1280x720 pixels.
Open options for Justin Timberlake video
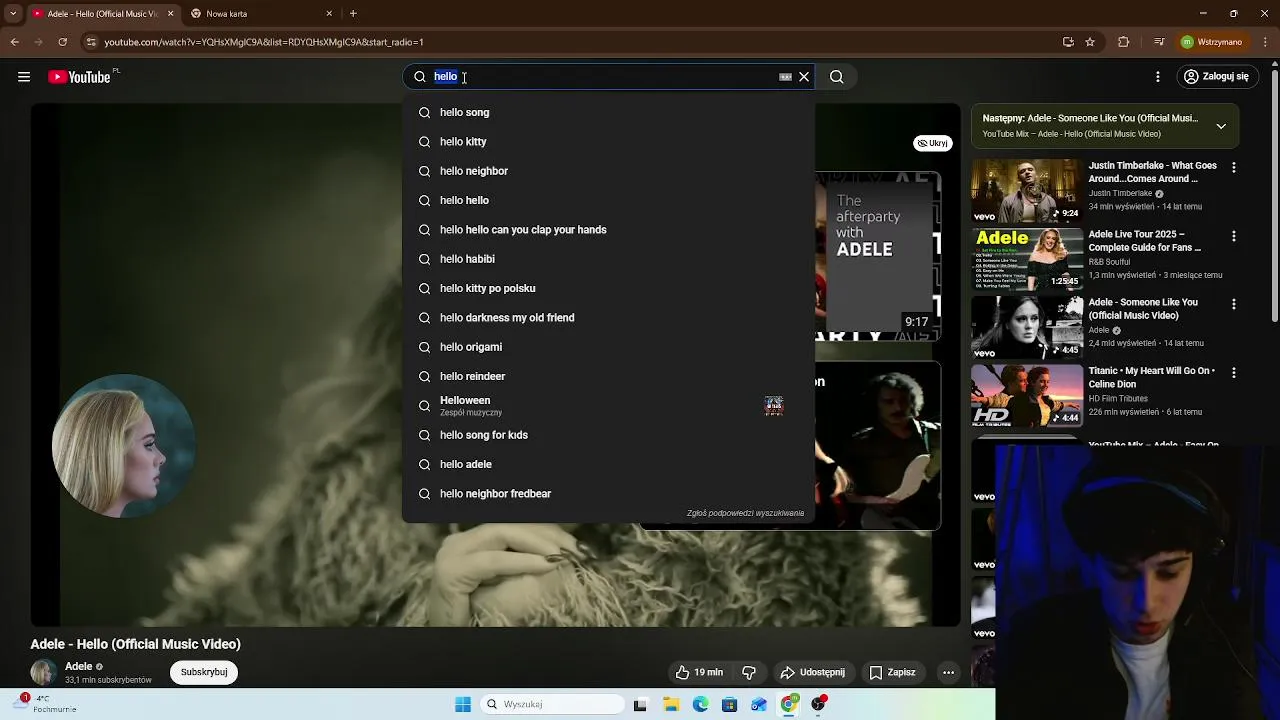pyautogui.click(x=1234, y=168)
